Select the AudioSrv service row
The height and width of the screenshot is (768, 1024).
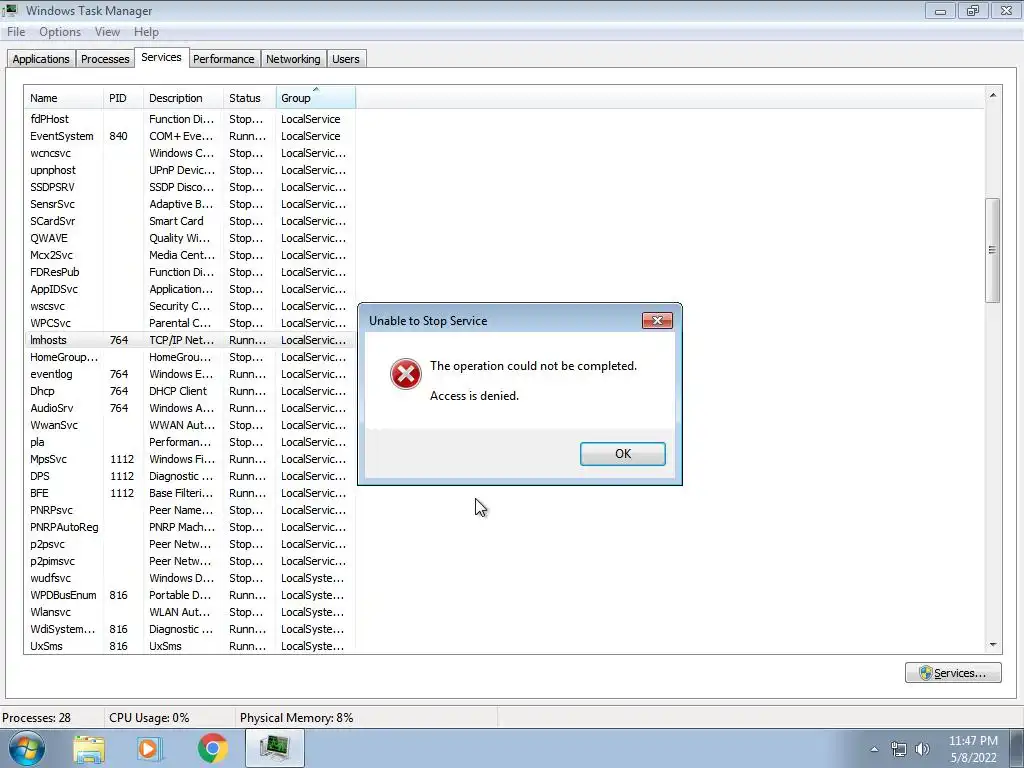point(189,408)
